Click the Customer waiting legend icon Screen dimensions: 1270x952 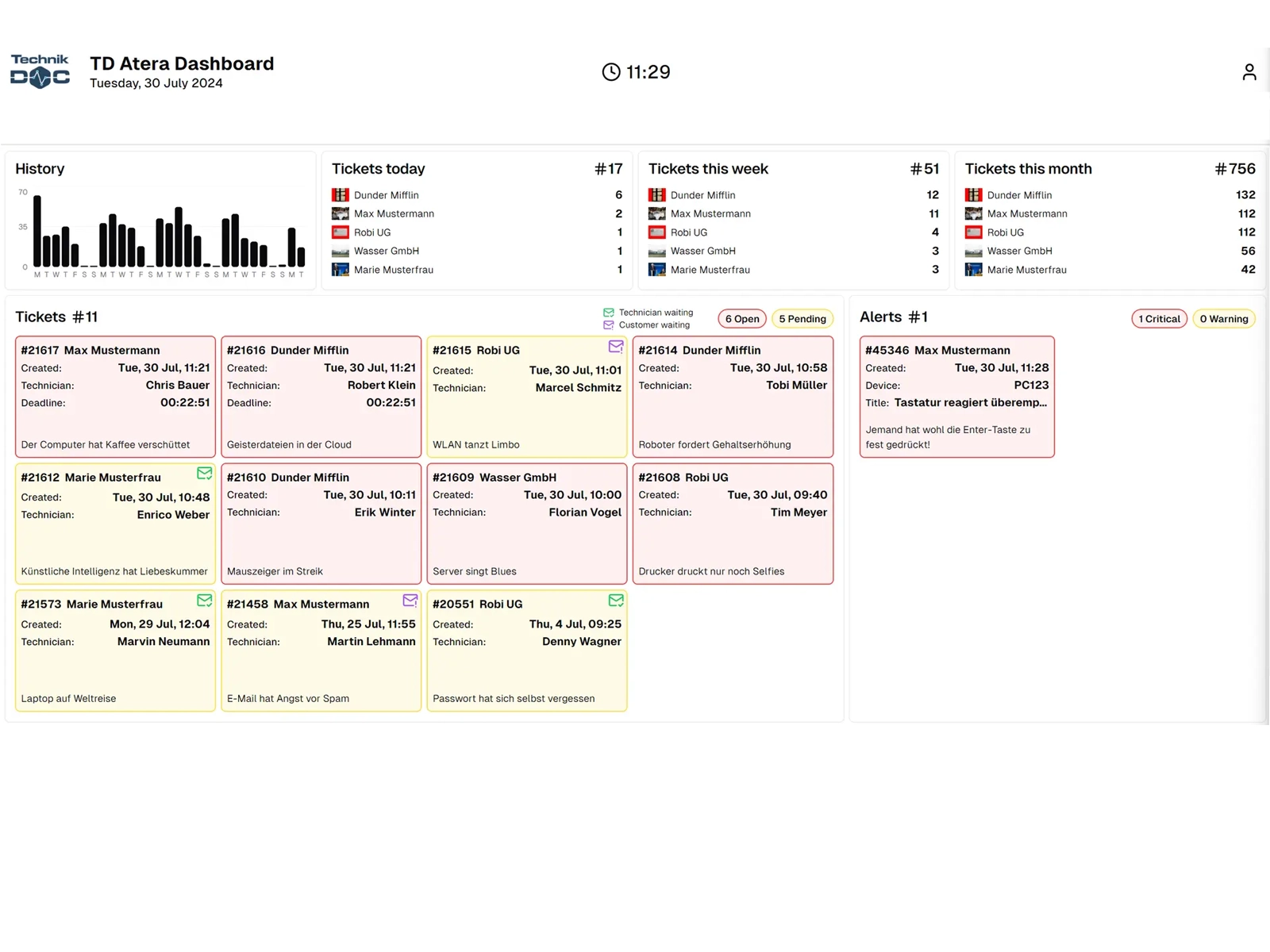point(608,325)
